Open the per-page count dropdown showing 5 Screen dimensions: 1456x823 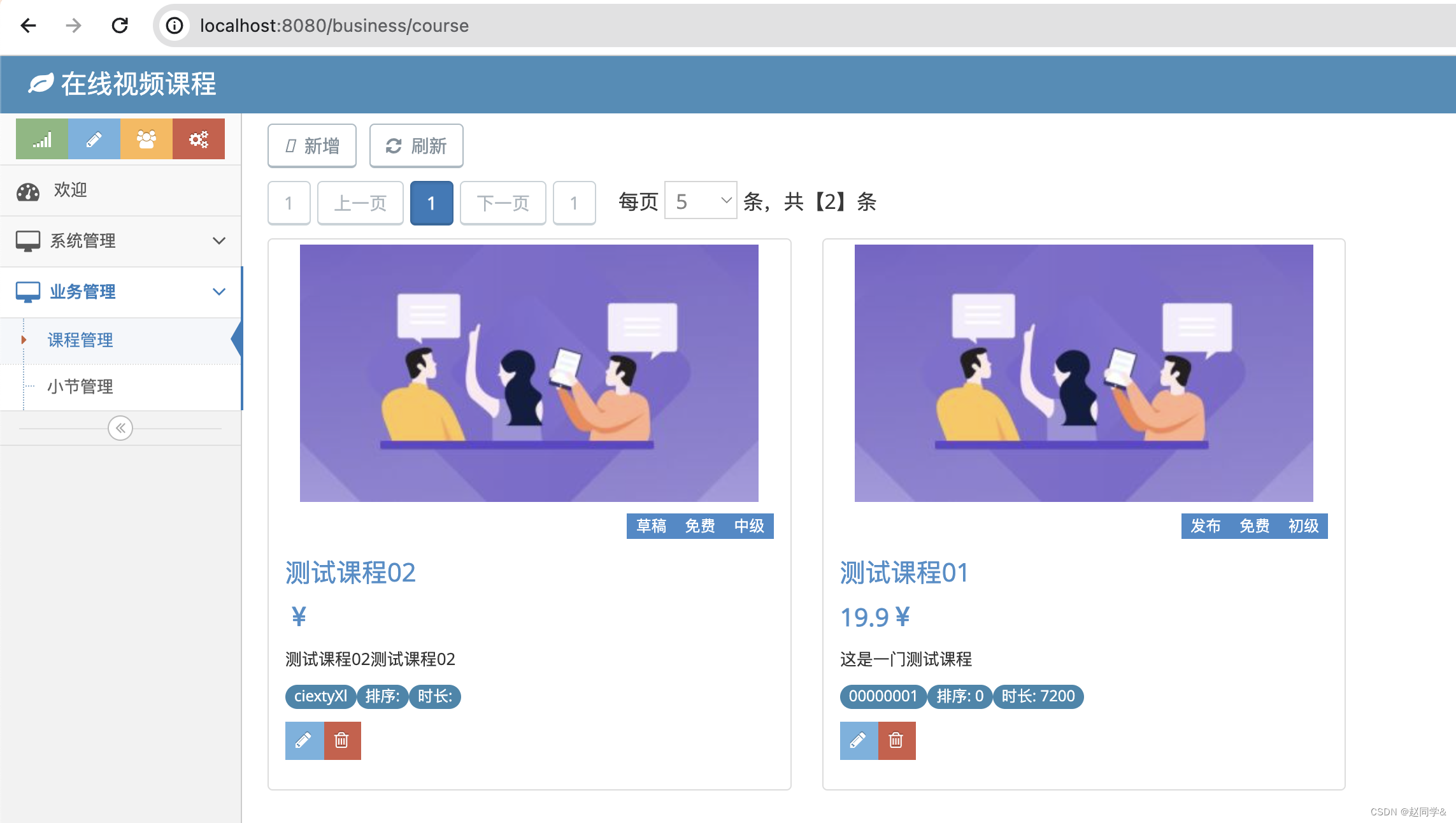[701, 201]
